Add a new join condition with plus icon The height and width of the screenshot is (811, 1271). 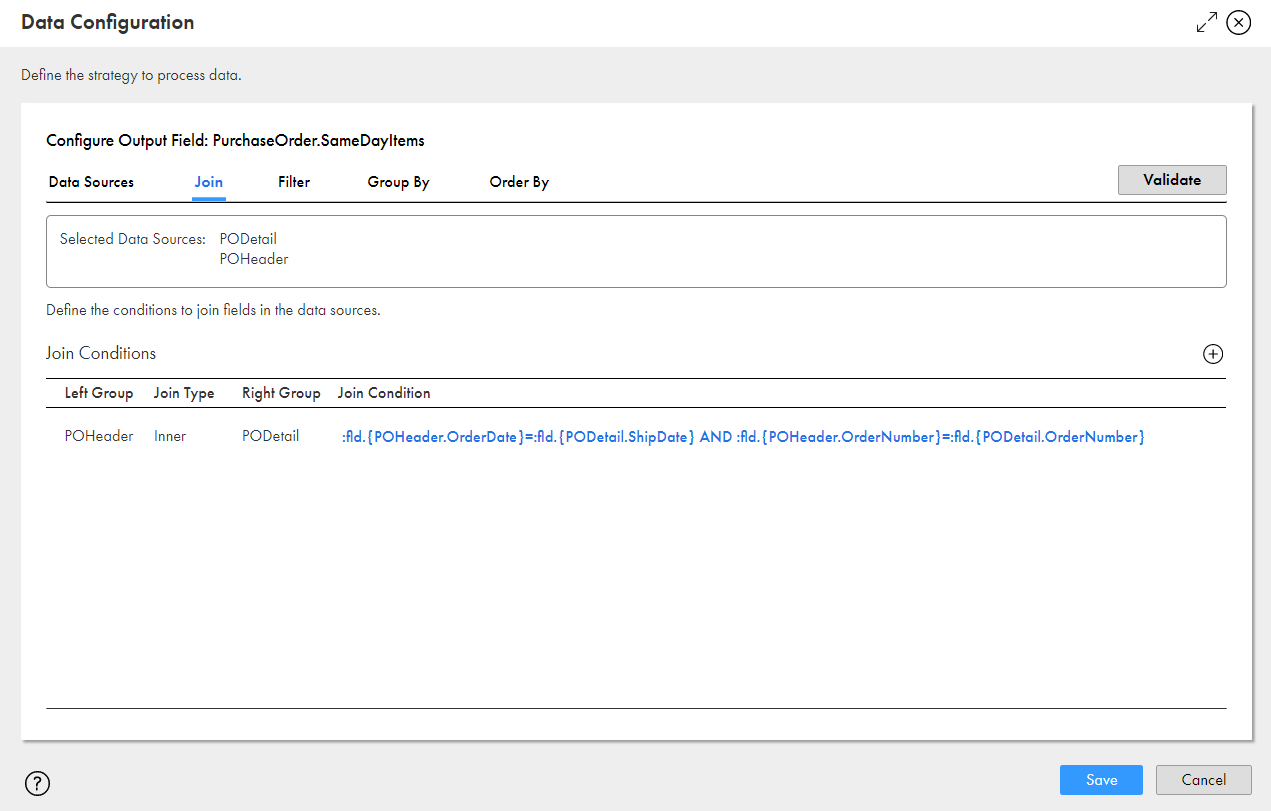(x=1213, y=354)
